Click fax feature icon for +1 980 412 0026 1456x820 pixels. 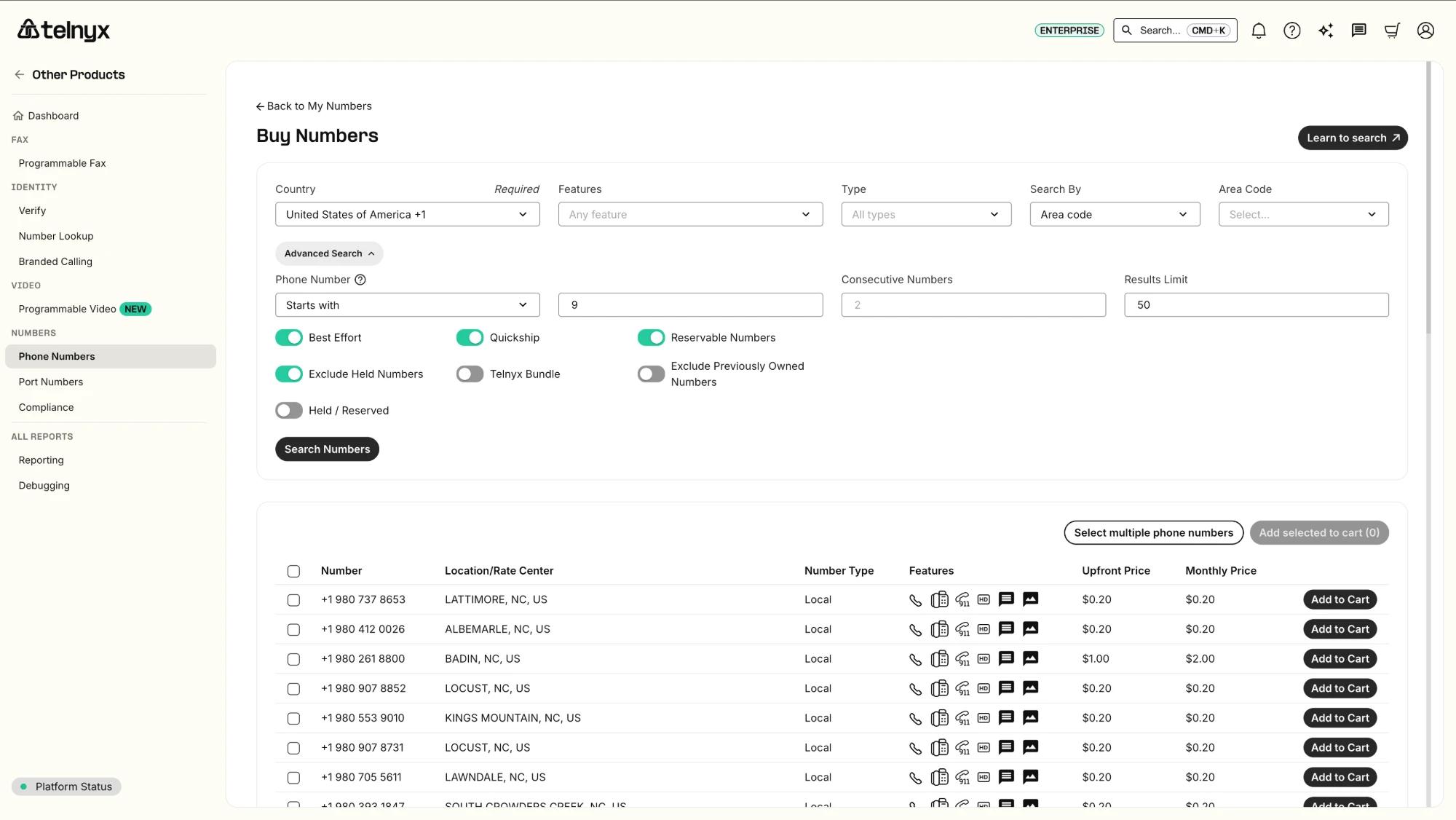(939, 629)
